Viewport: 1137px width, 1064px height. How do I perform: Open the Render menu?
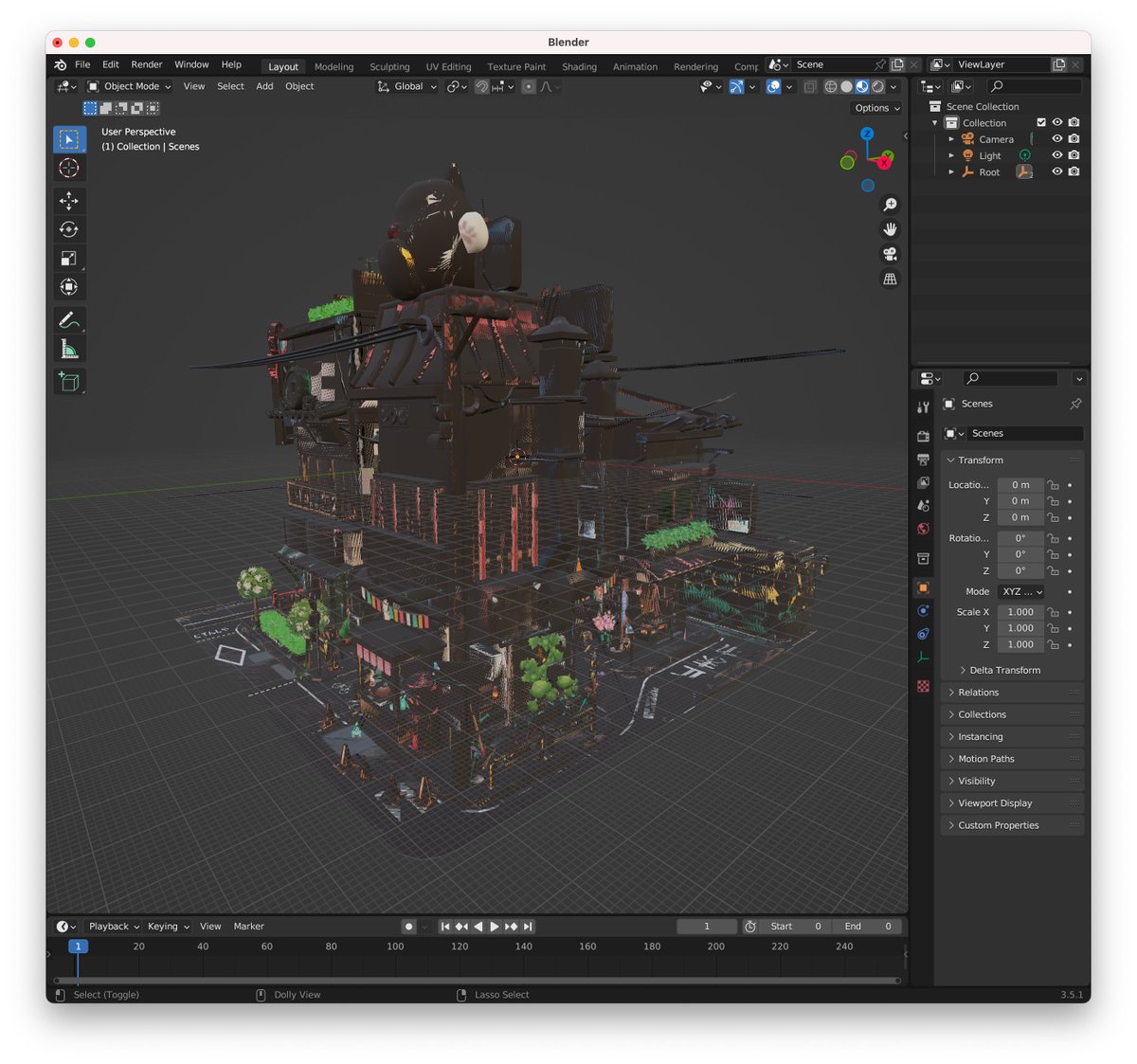coord(146,64)
